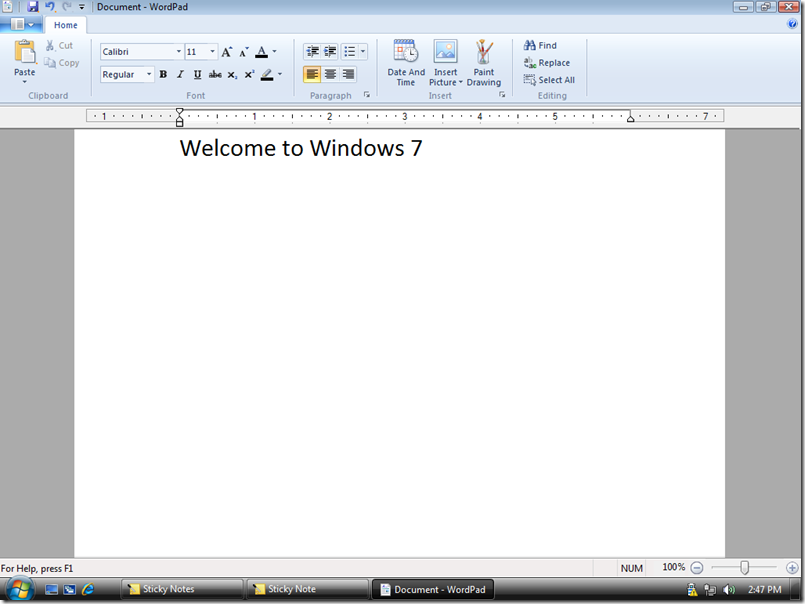
Task: Decrease the paragraph indent
Action: 312,51
